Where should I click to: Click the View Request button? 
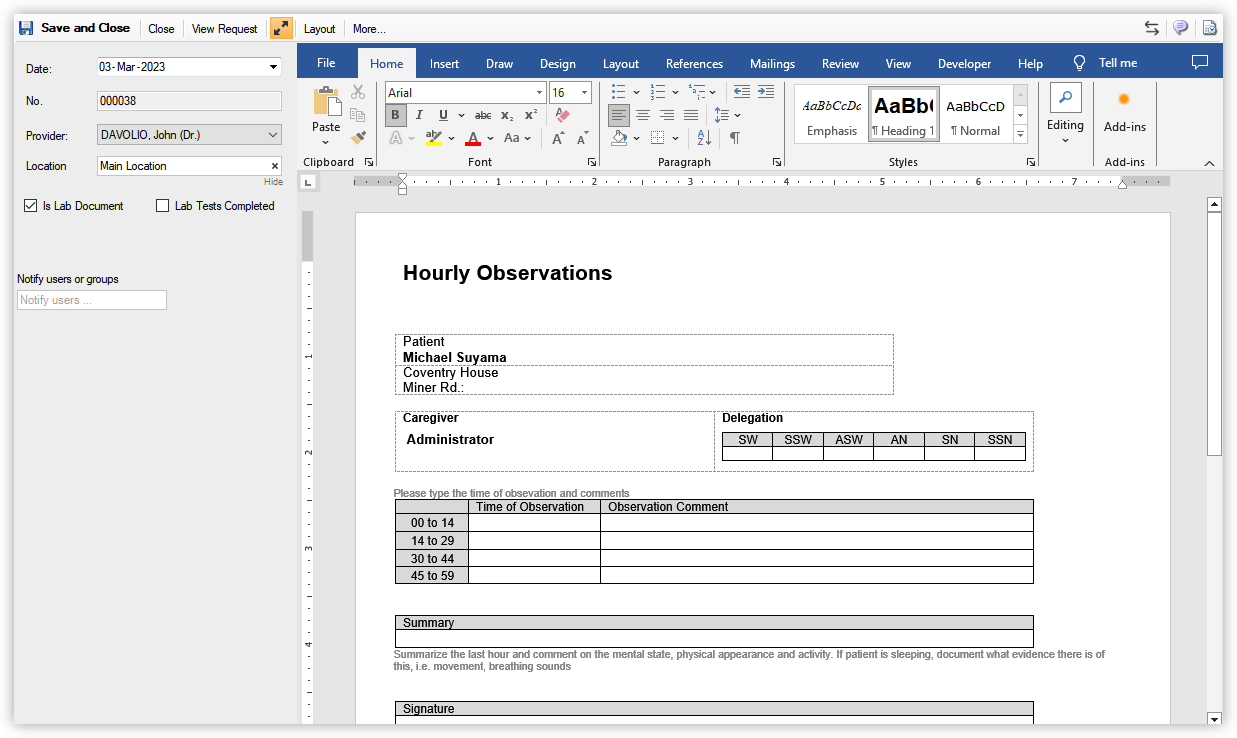coord(224,28)
